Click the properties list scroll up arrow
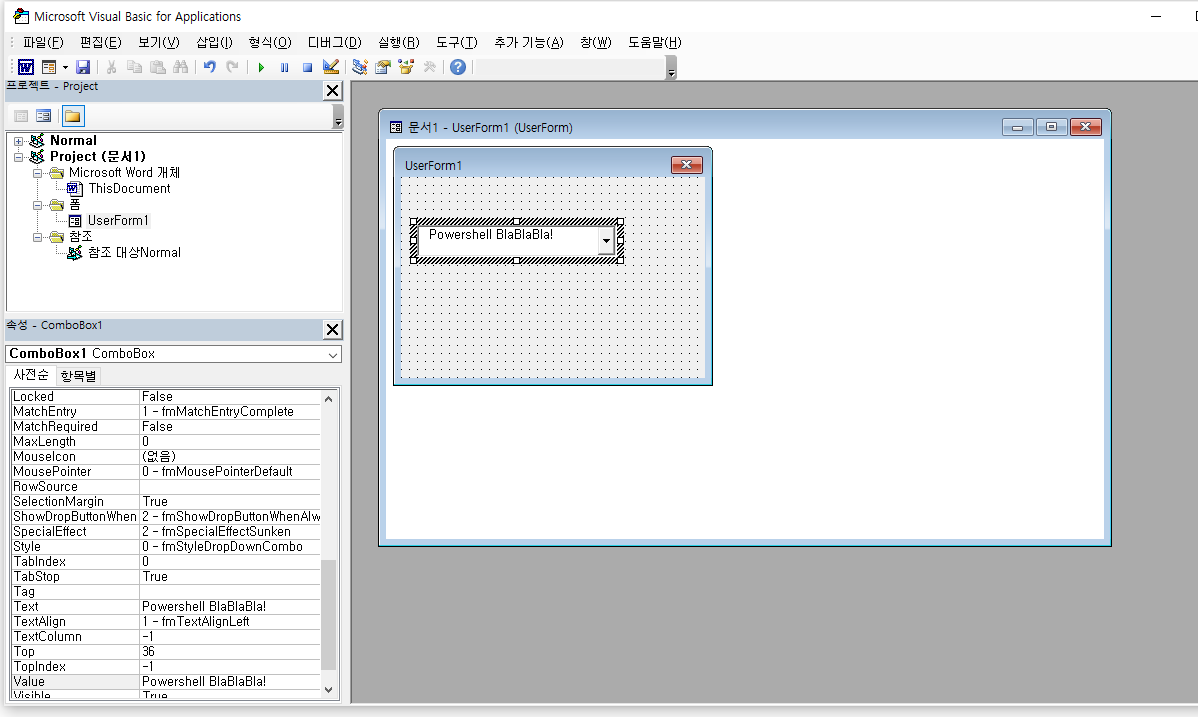The width and height of the screenshot is (1198, 717). [329, 399]
